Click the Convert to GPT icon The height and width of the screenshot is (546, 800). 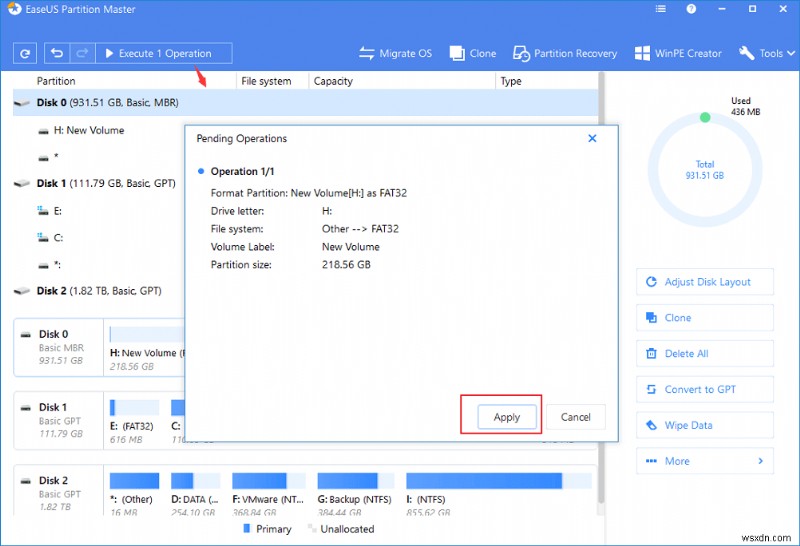[652, 389]
